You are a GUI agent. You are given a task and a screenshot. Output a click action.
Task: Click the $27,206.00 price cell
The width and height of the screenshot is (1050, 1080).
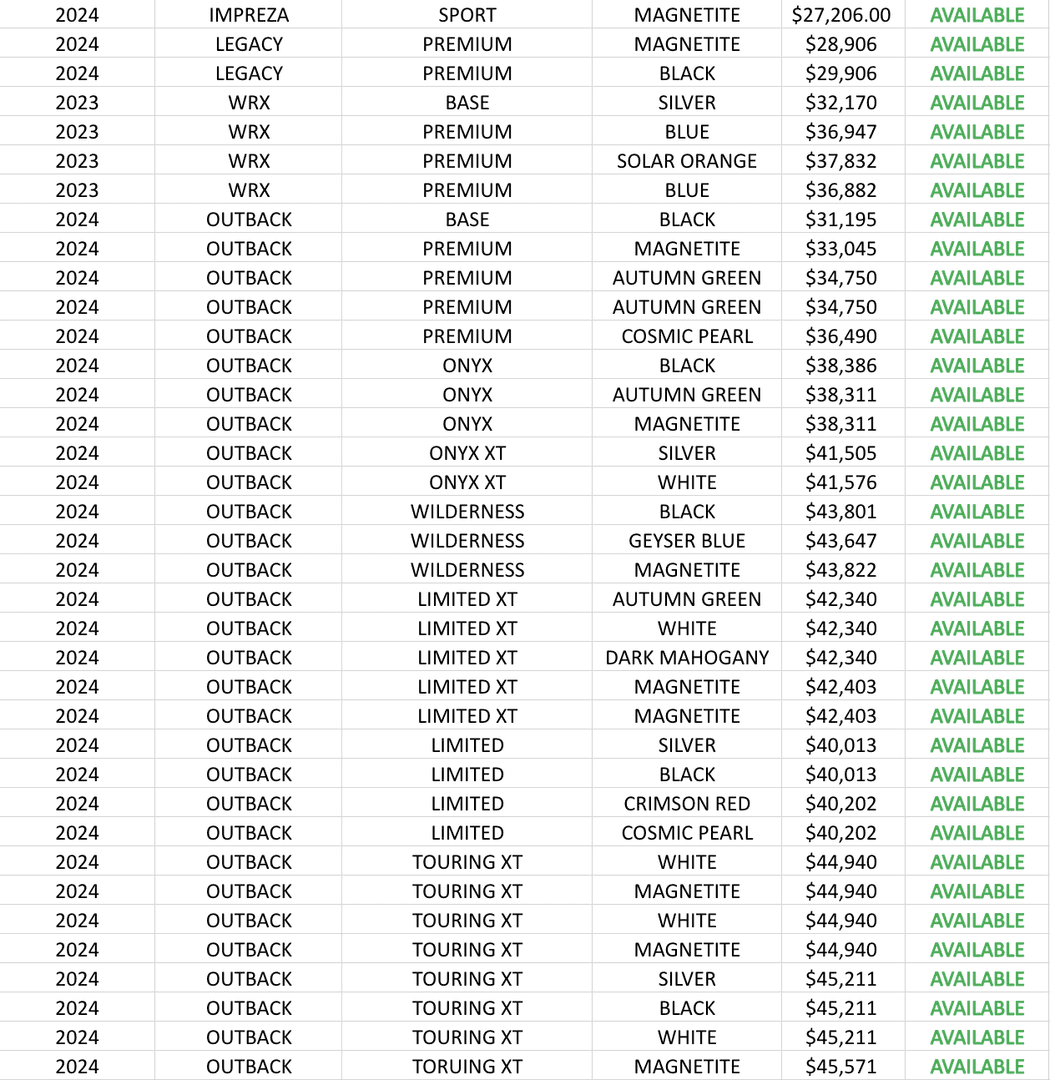pos(841,15)
